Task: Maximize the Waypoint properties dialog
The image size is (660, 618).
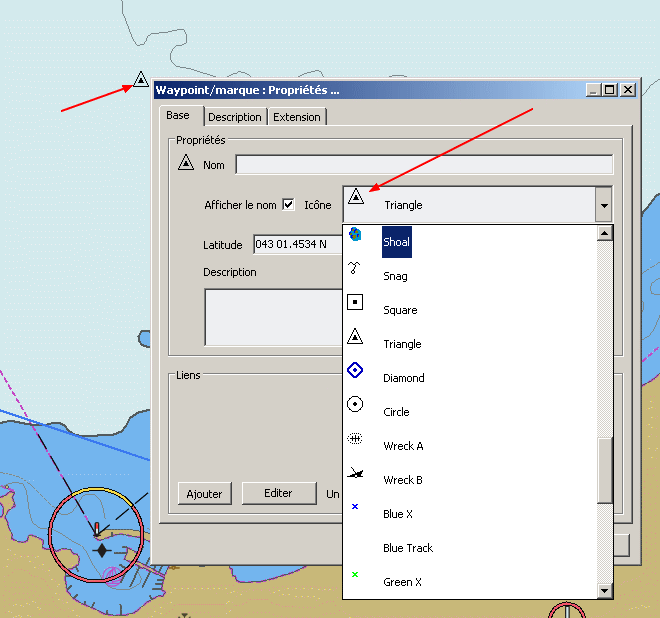Action: pos(610,90)
